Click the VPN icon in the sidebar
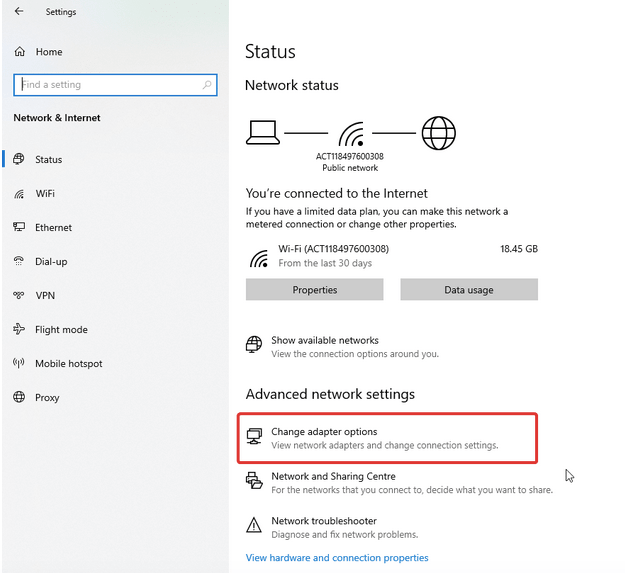 click(x=19, y=295)
